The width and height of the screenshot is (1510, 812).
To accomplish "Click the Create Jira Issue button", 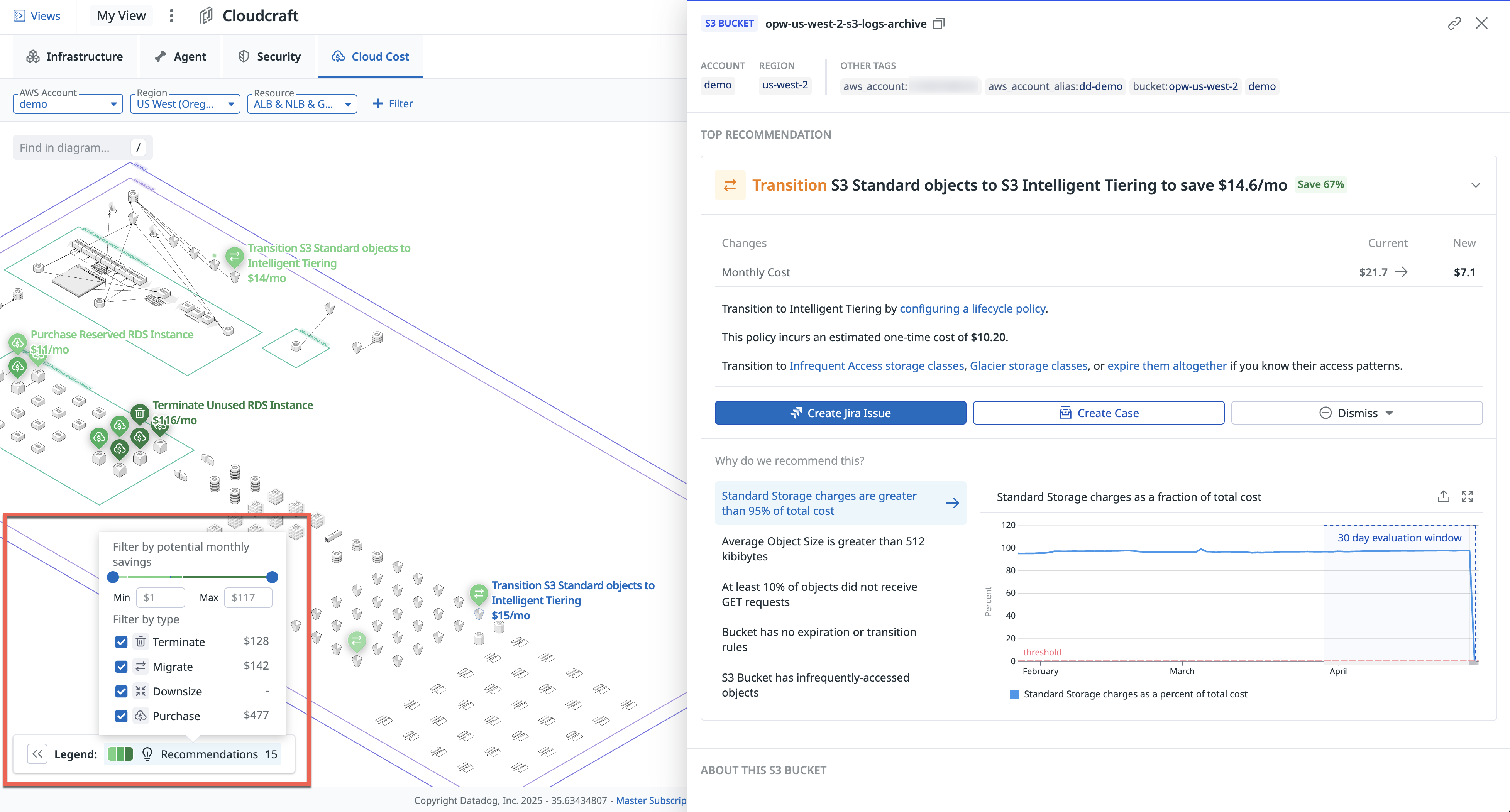I will pos(840,413).
